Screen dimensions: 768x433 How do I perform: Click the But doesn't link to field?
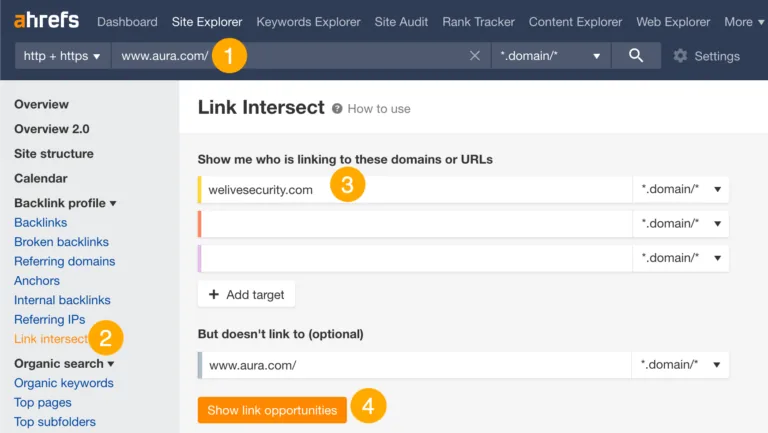click(415, 365)
